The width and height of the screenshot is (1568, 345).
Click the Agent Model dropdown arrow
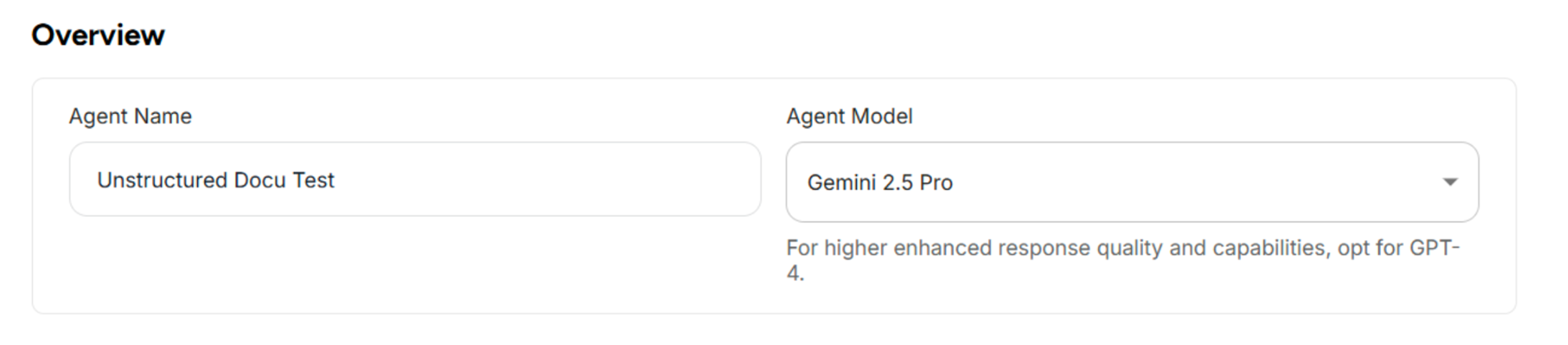click(x=1450, y=182)
